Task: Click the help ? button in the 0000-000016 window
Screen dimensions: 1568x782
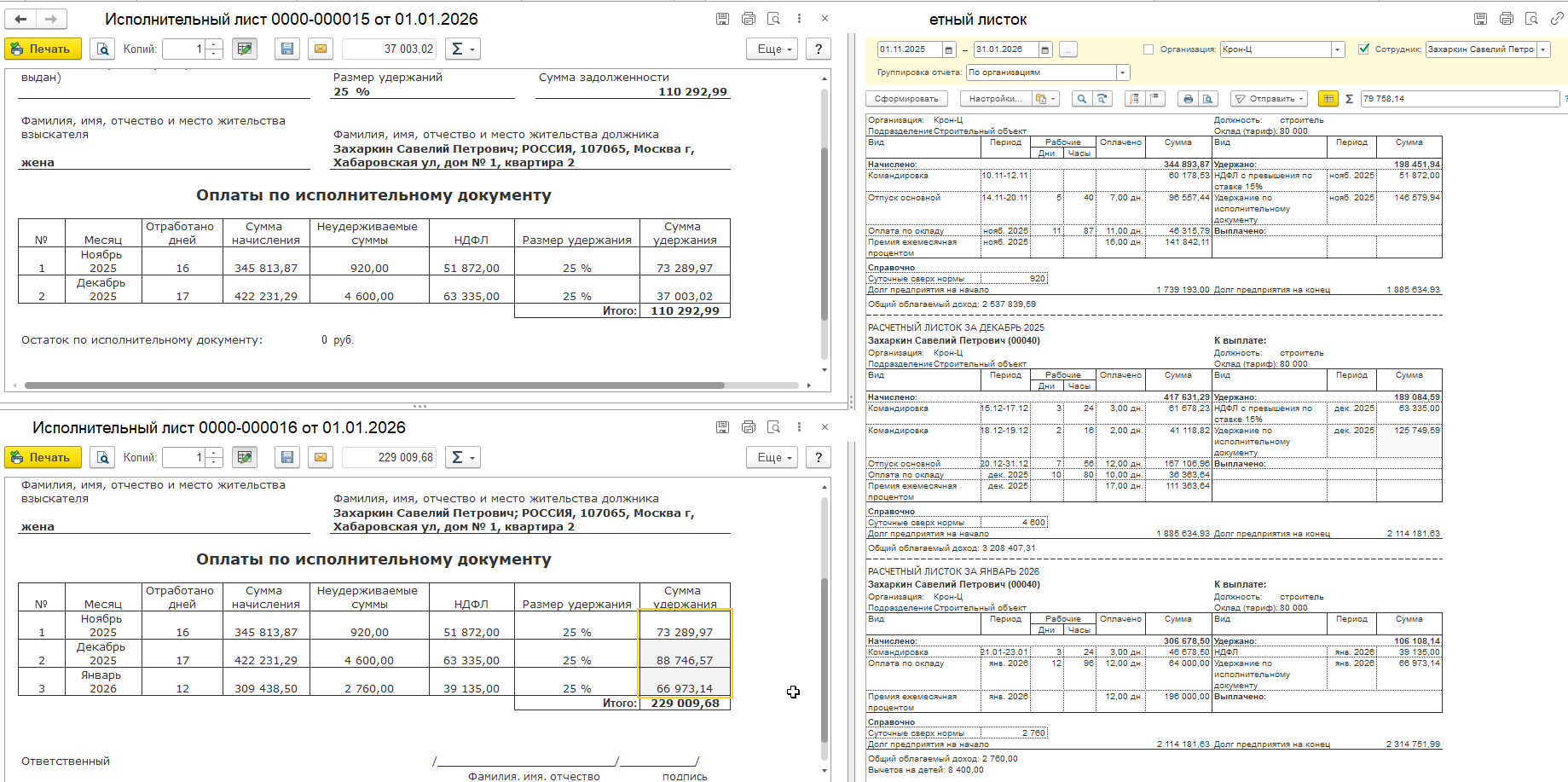Action: 819,457
